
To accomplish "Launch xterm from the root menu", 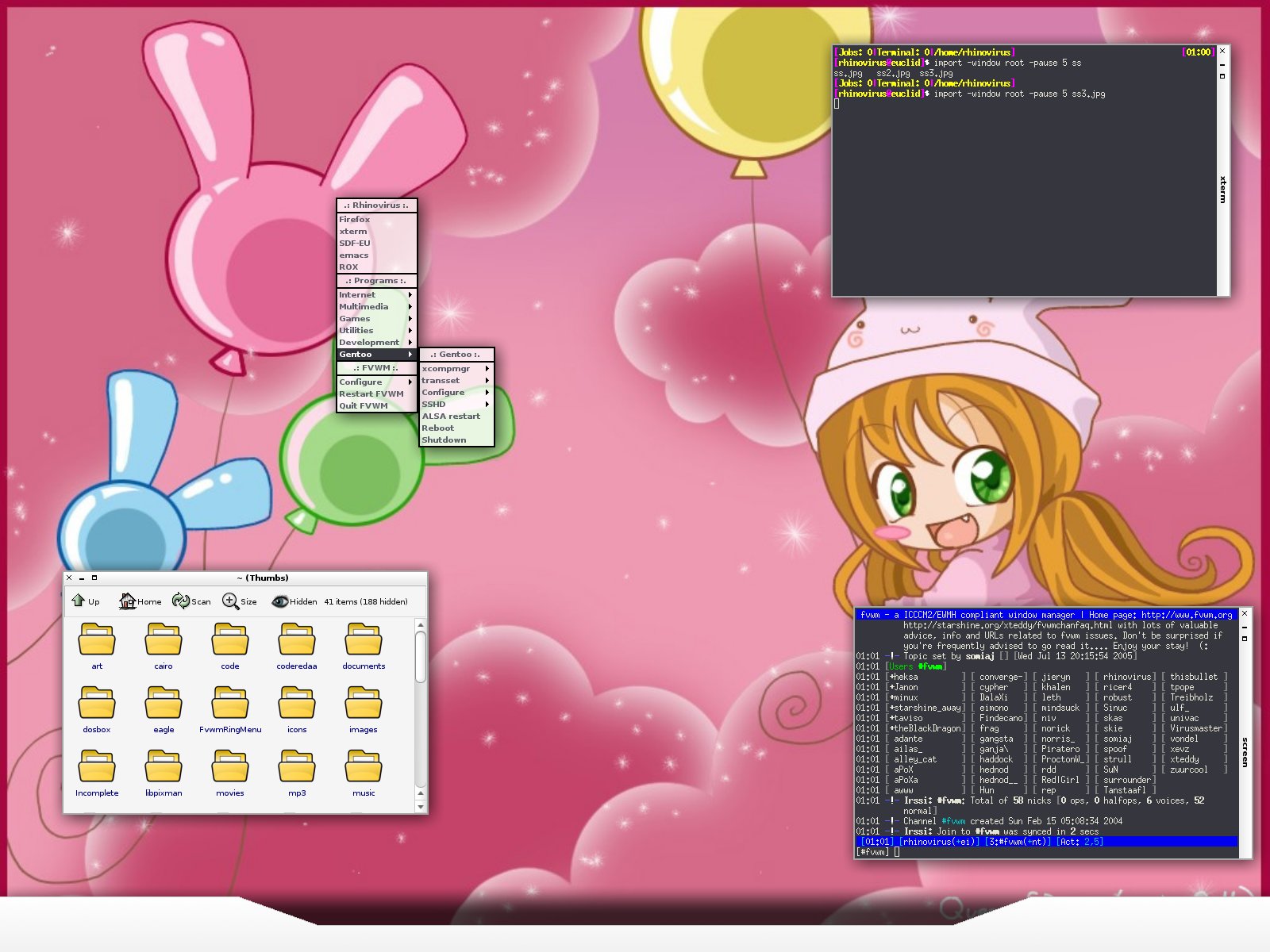I will coord(377,231).
